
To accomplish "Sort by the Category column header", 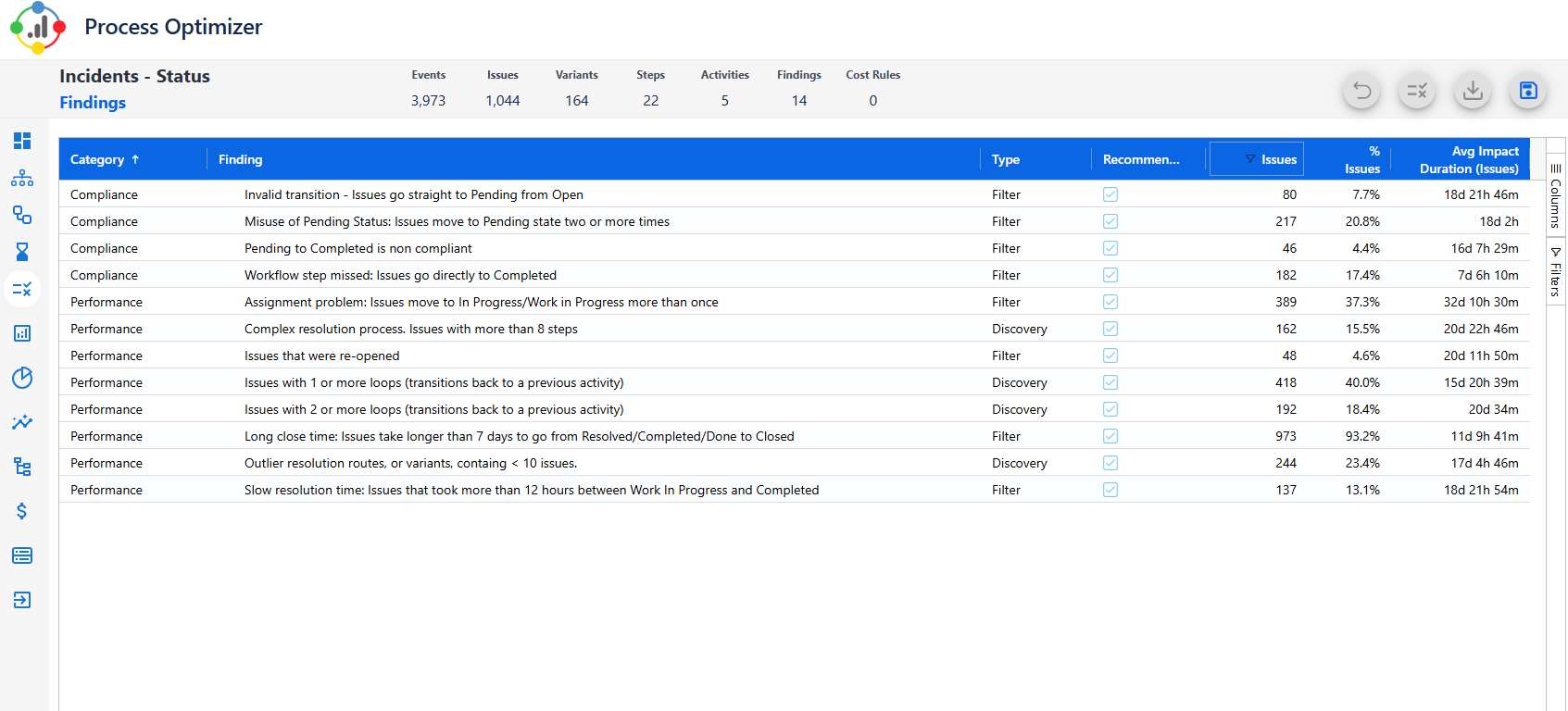I will [x=97, y=159].
